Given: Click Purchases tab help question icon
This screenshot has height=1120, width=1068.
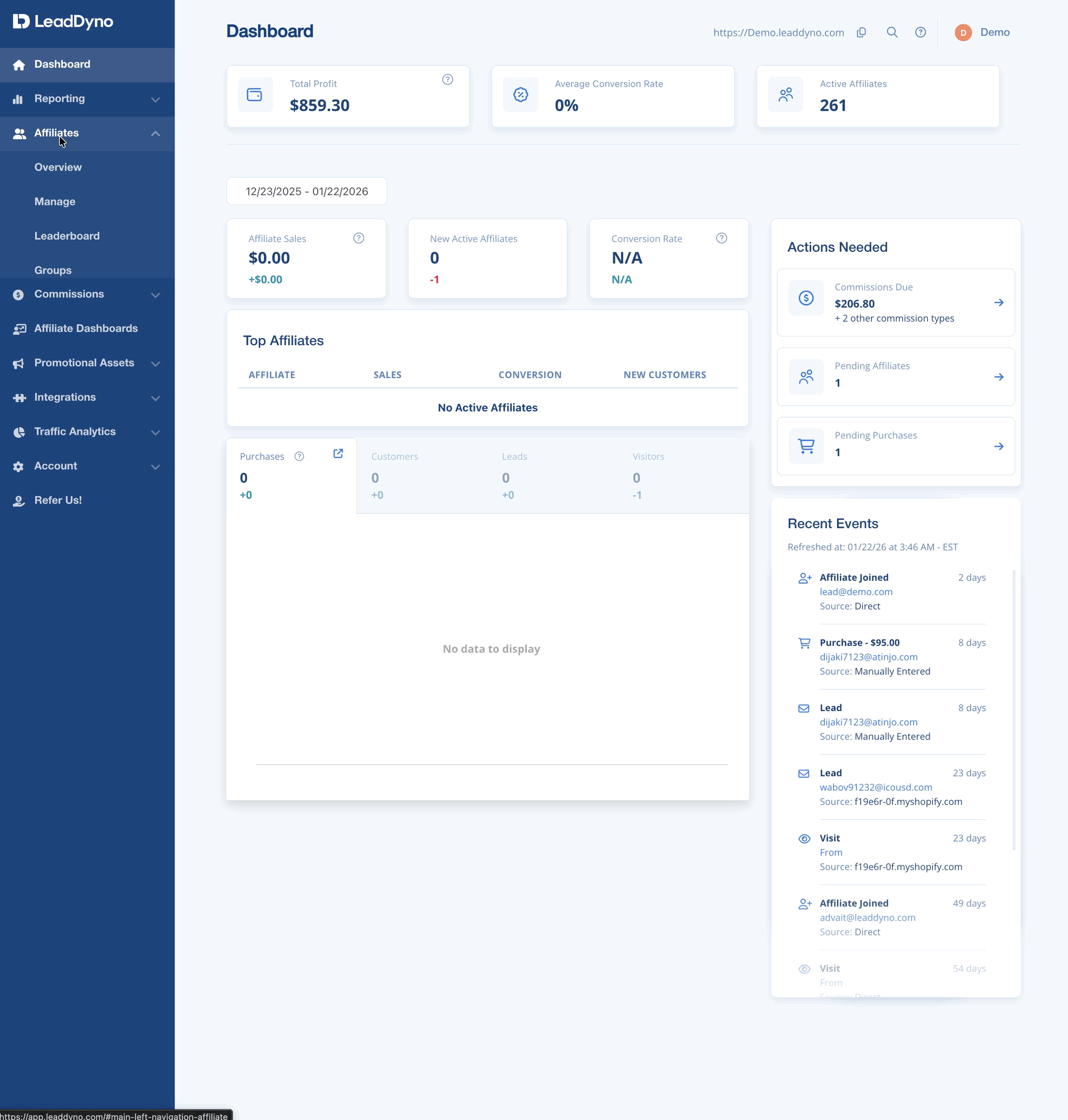Looking at the screenshot, I should [x=300, y=456].
